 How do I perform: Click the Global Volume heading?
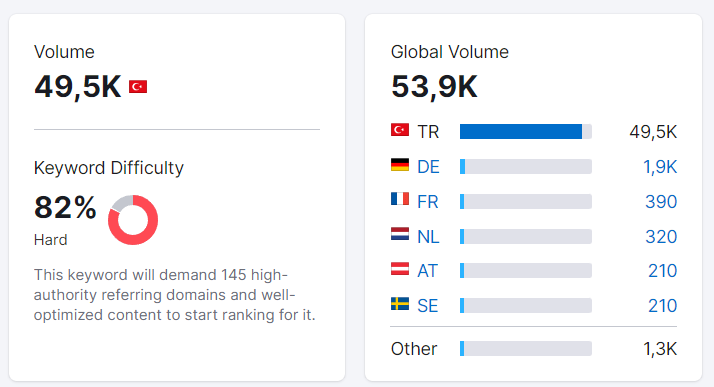click(449, 52)
